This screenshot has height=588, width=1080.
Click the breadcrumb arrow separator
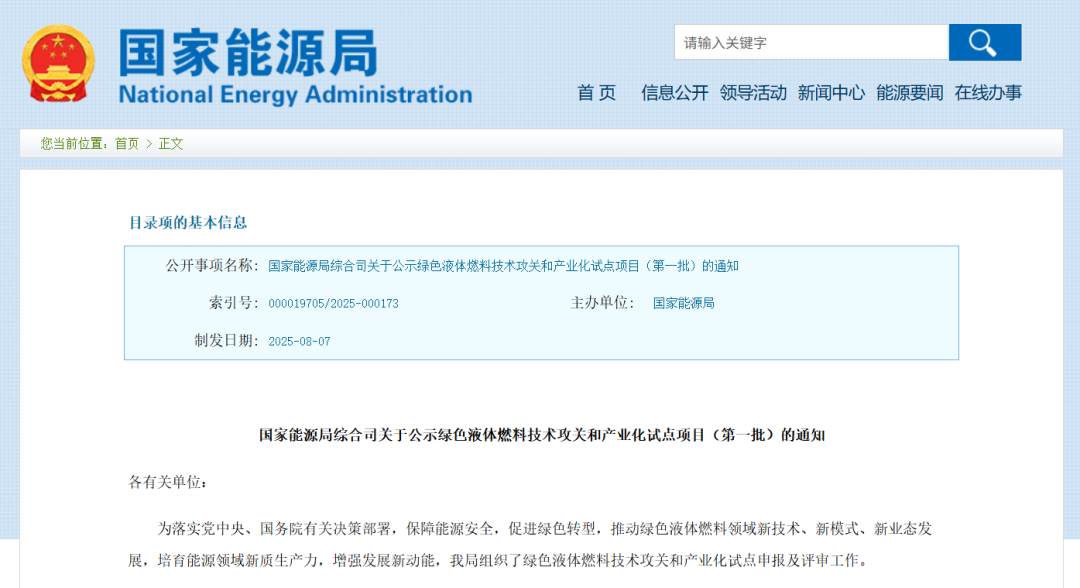click(x=149, y=144)
